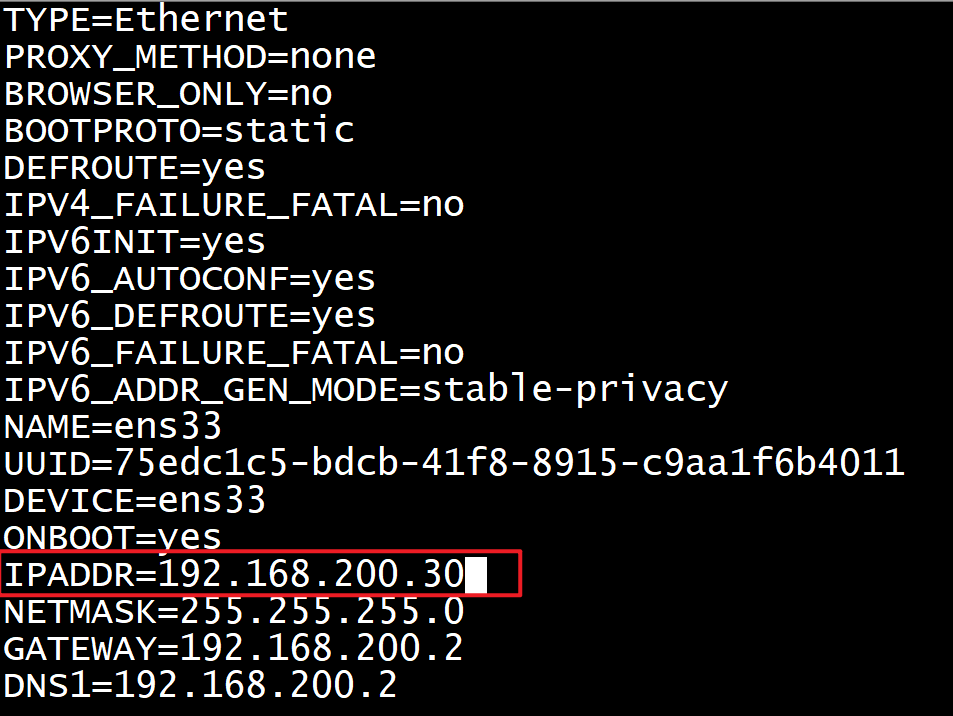Click the NAME=ens33 line
This screenshot has height=716, width=953.
[113, 426]
